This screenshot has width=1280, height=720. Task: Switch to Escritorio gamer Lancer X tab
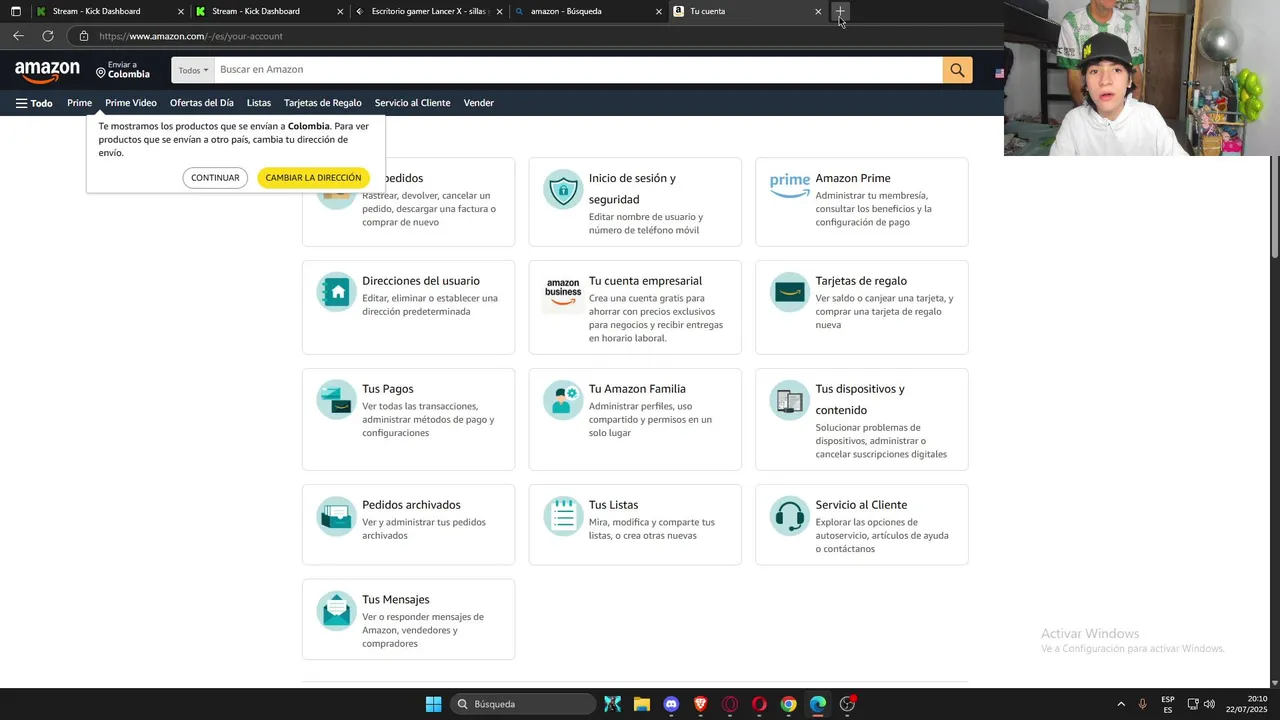coord(430,12)
